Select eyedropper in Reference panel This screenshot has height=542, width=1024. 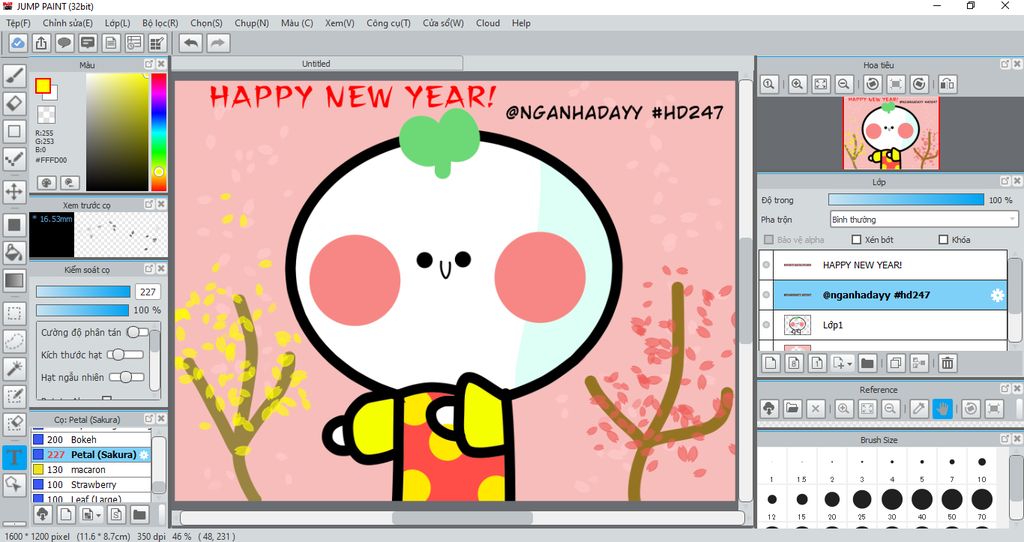918,409
